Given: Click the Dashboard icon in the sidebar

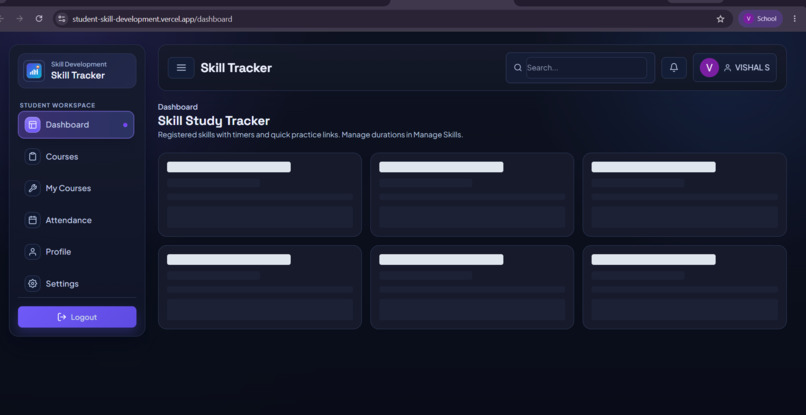Looking at the screenshot, I should pos(33,124).
